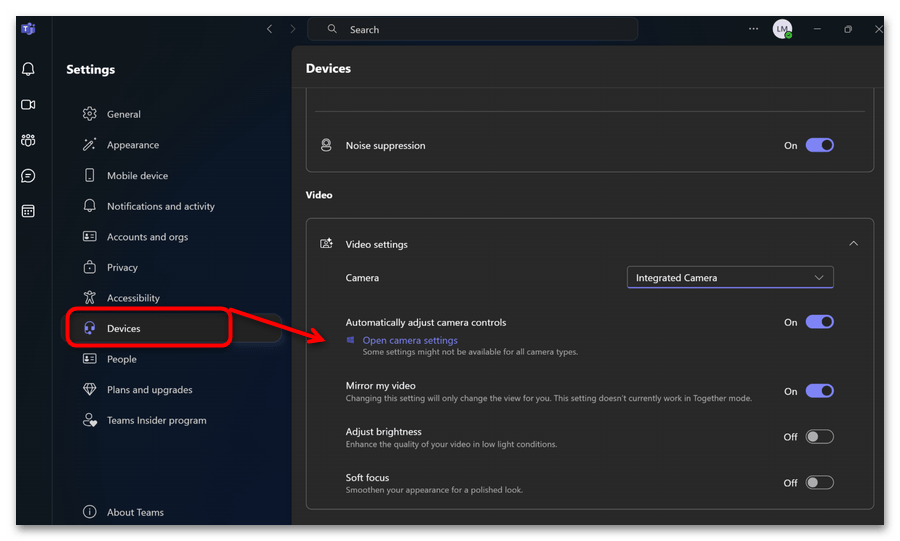Open the Chat icon in left rail
The image size is (900, 541).
pyautogui.click(x=28, y=176)
